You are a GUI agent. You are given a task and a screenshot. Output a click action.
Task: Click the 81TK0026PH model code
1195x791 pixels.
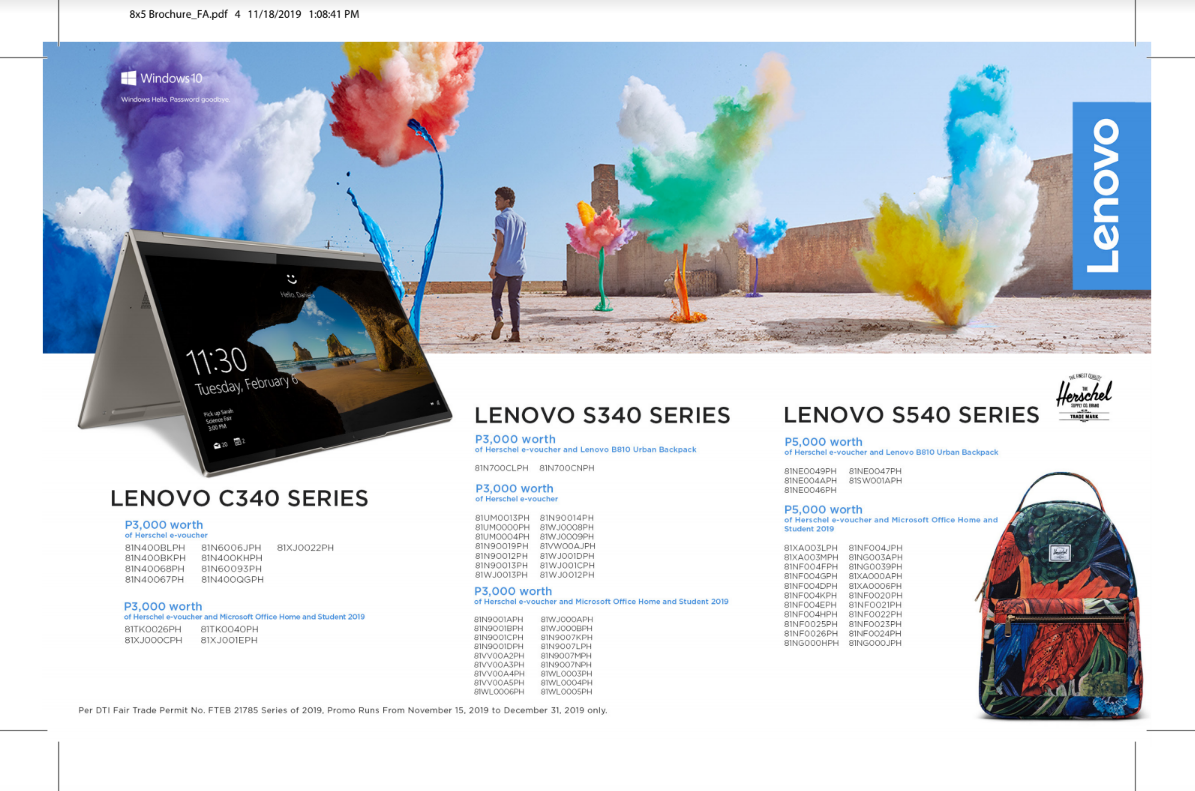tap(153, 629)
